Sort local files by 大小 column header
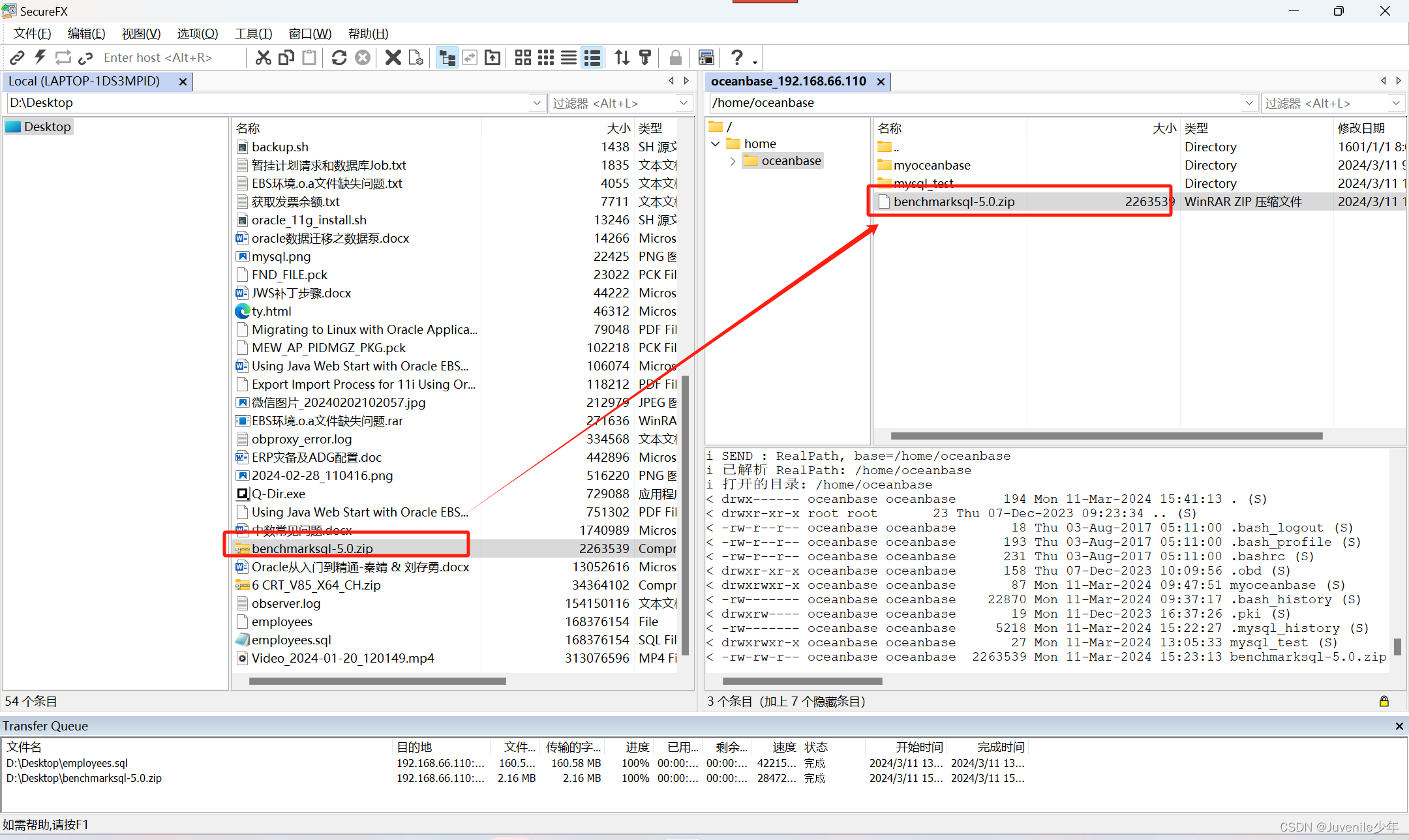Screen dimensions: 1409x840 (x=618, y=128)
